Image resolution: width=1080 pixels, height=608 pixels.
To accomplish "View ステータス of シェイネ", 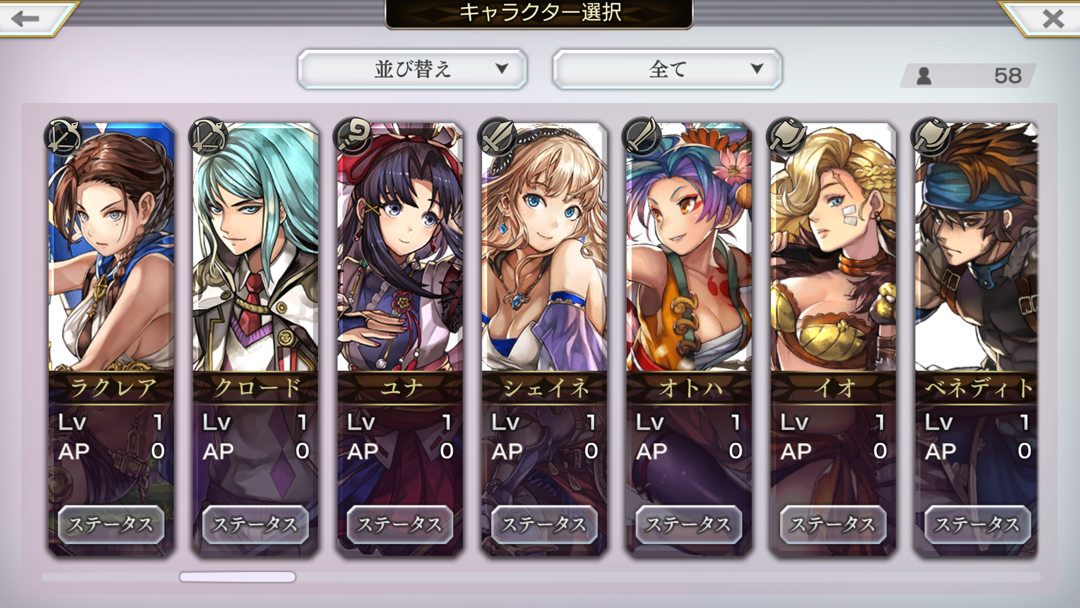I will (x=544, y=525).
